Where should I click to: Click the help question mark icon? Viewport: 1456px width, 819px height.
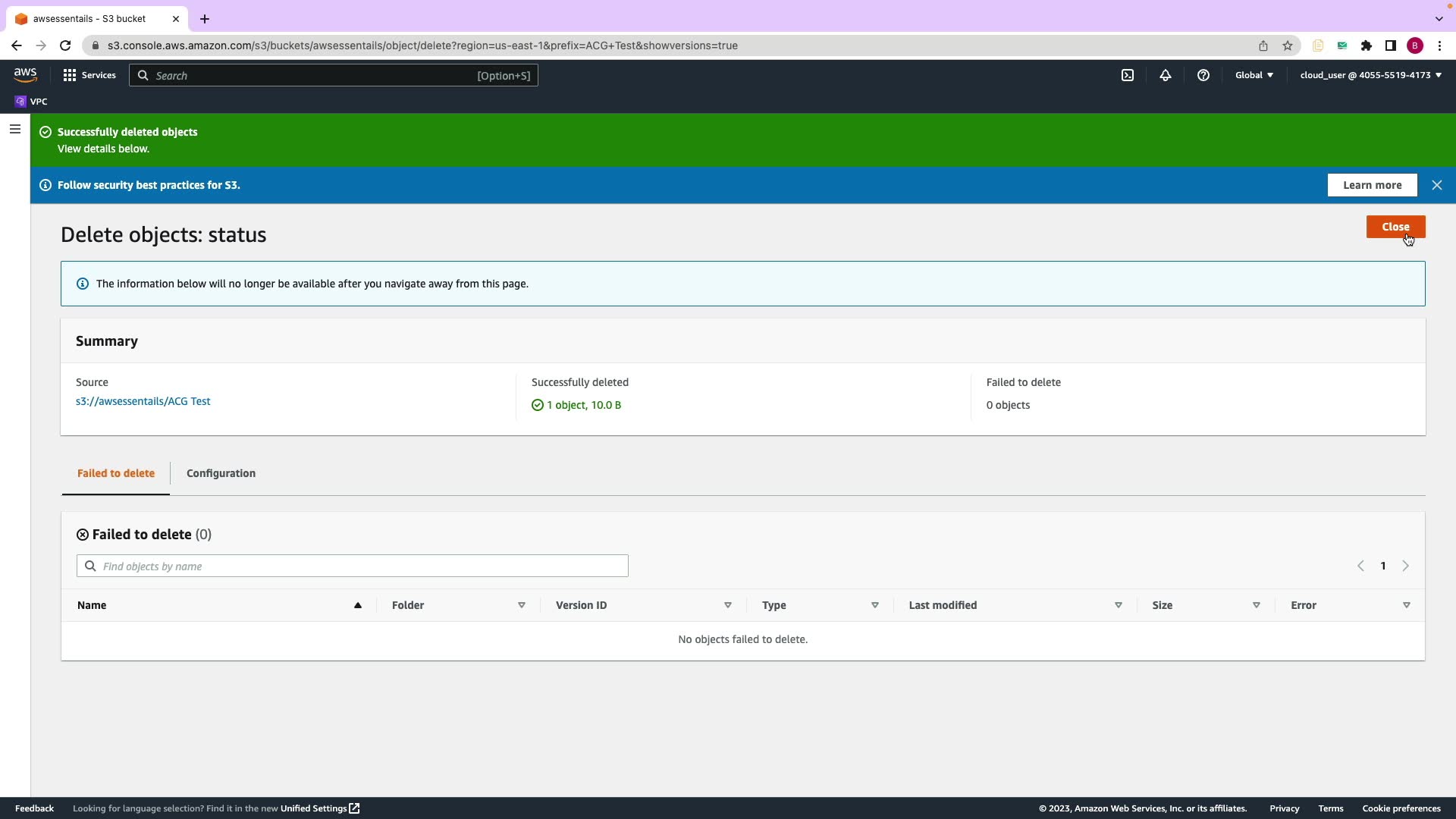(1203, 75)
